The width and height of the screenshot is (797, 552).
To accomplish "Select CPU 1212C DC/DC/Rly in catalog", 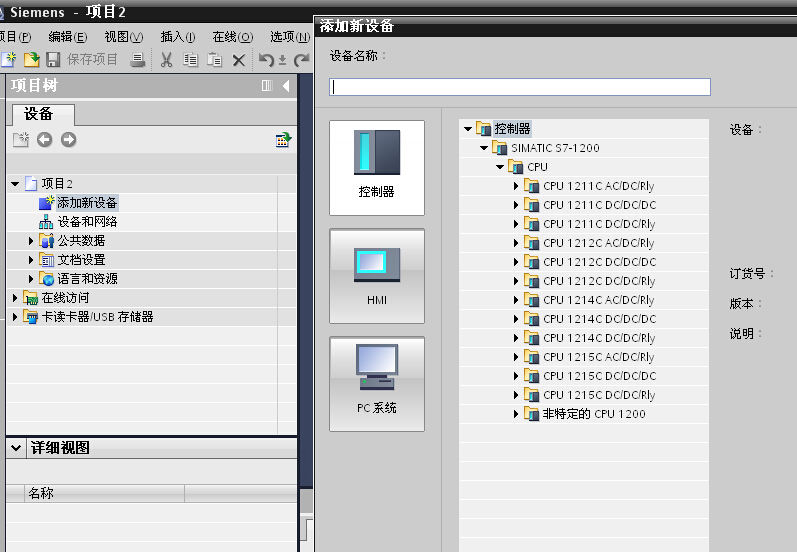I will 599,281.
